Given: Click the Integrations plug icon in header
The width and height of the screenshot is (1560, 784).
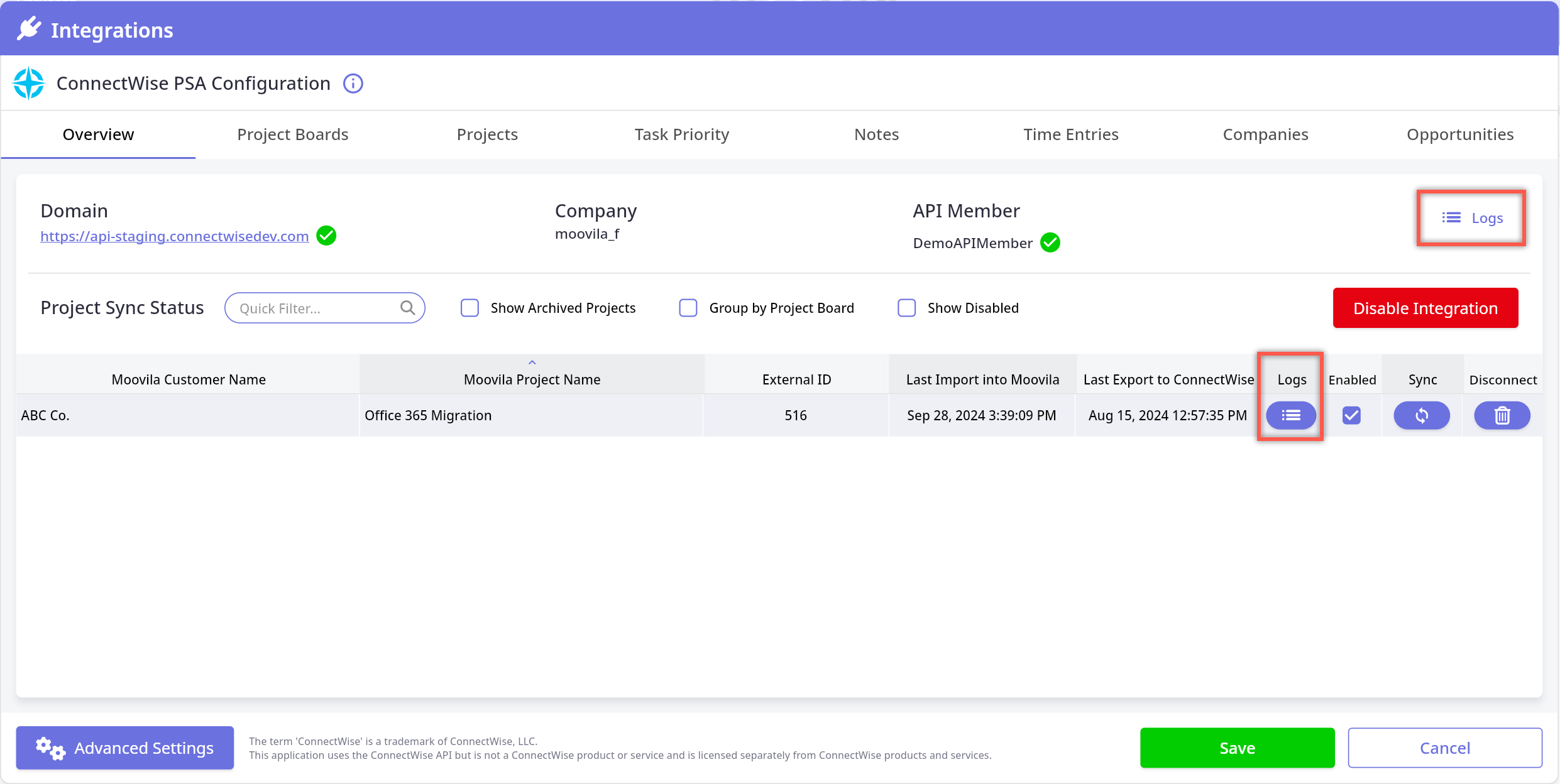Looking at the screenshot, I should point(29,29).
